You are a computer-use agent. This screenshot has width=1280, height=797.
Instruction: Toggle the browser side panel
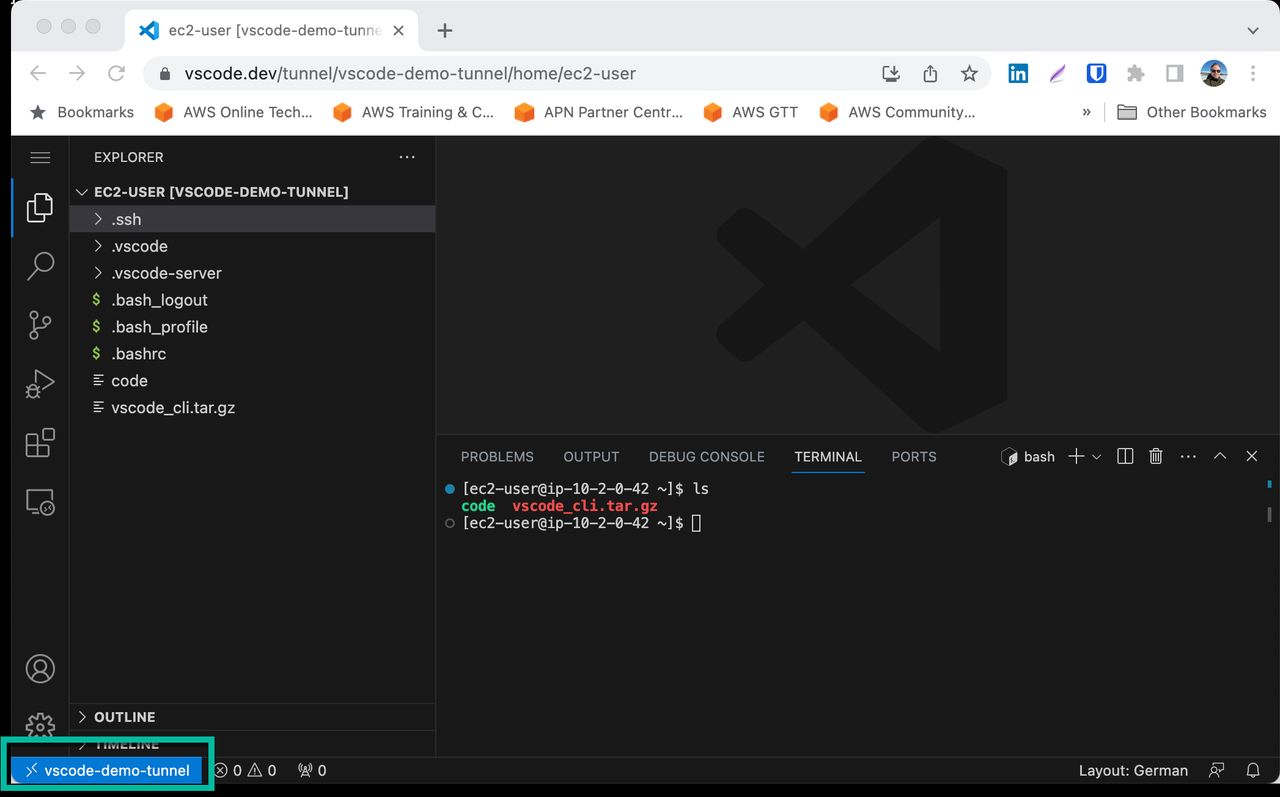coord(1175,73)
